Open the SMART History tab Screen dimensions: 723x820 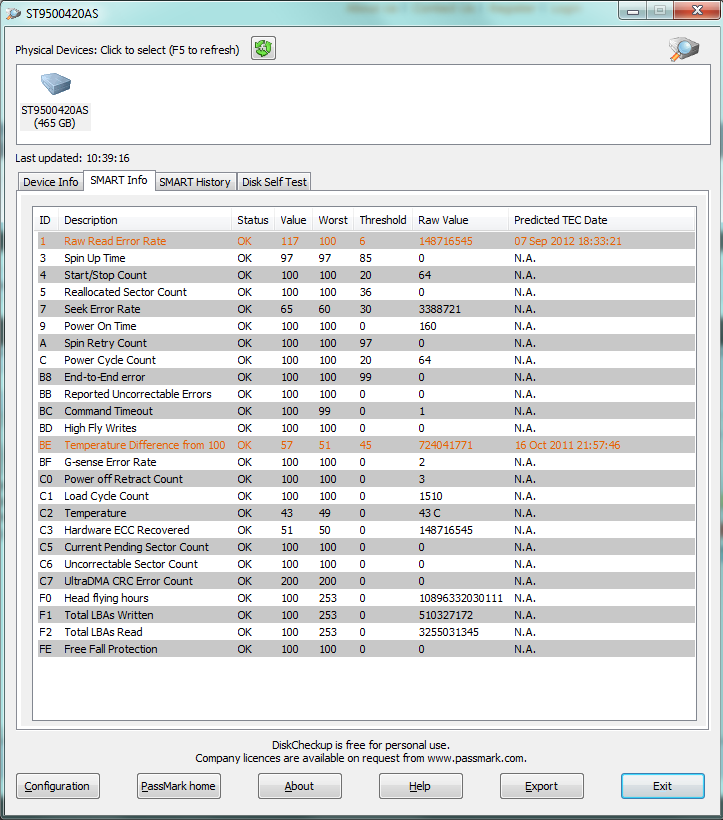195,182
